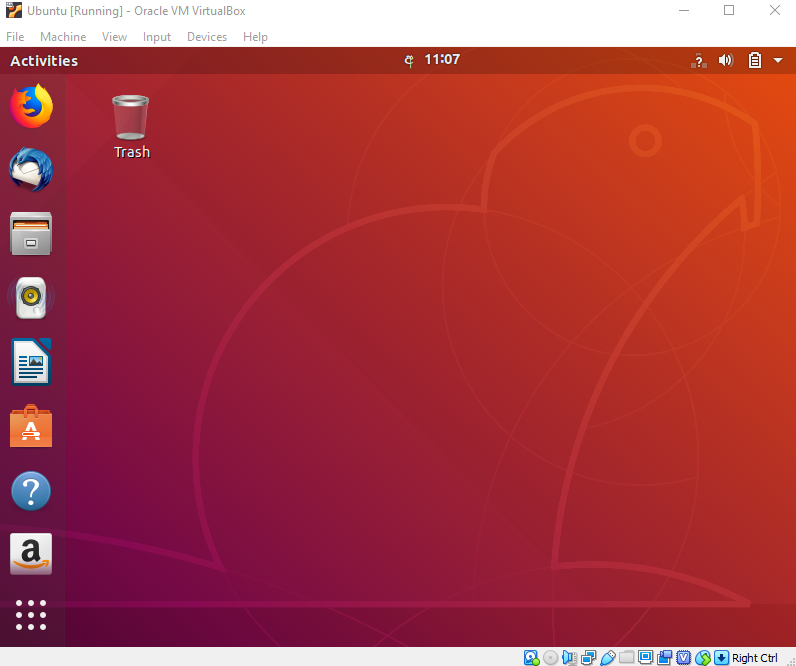The width and height of the screenshot is (796, 666).
Task: Launch Firefox from the Ubuntu dock
Action: (x=31, y=106)
